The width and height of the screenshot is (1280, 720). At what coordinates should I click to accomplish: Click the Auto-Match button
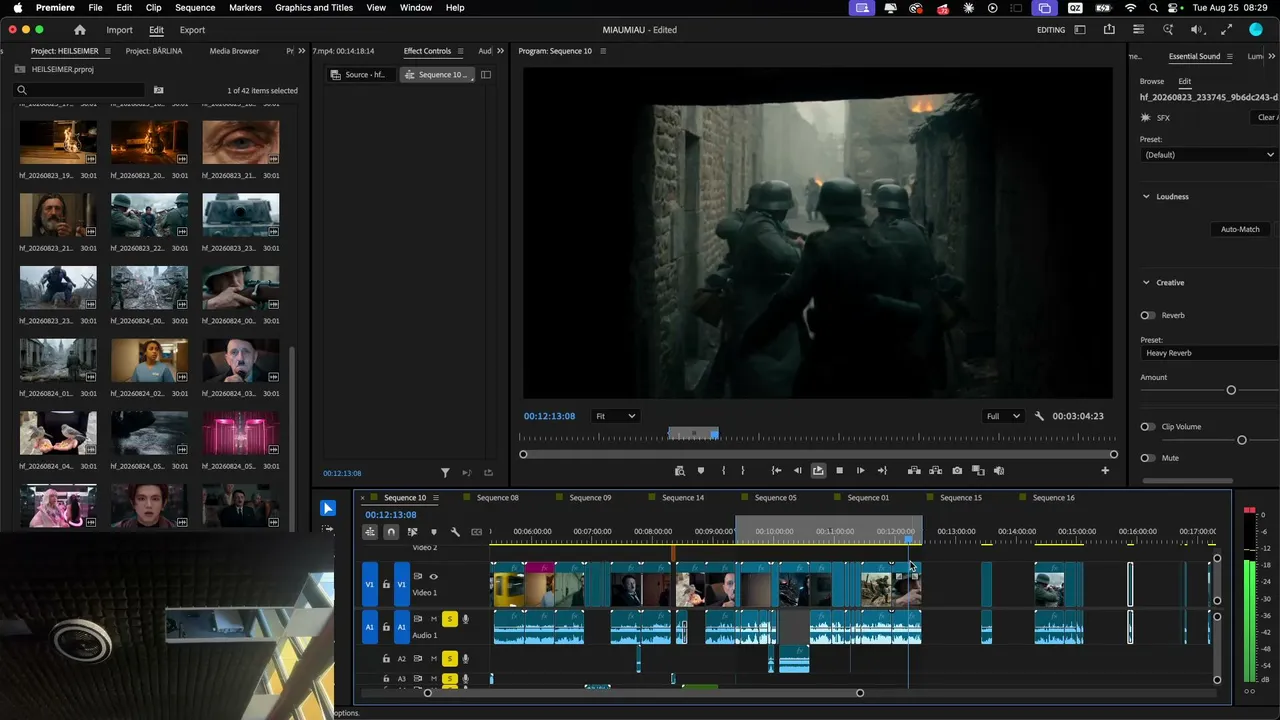click(x=1240, y=230)
